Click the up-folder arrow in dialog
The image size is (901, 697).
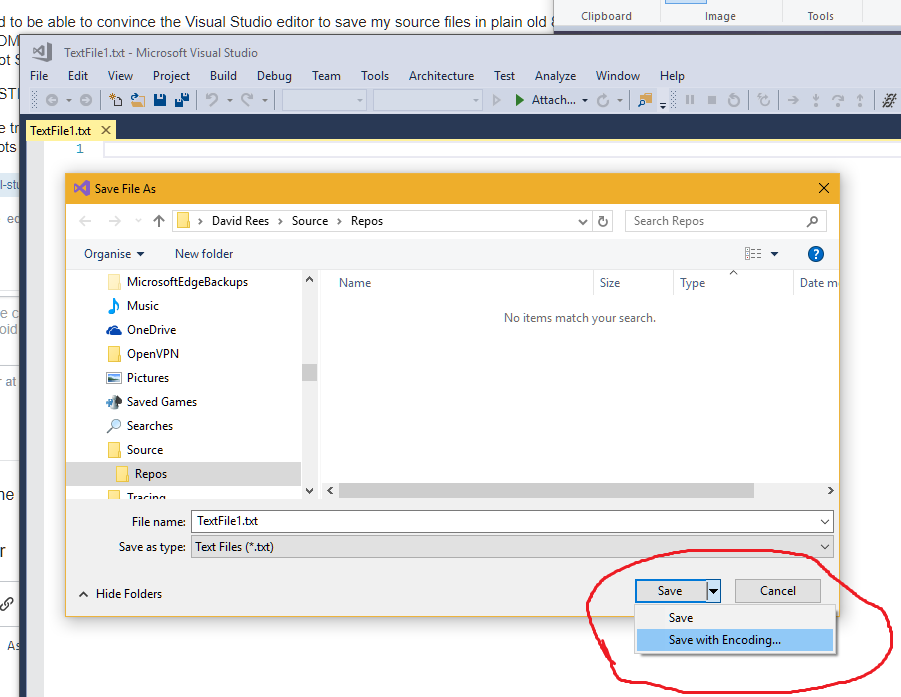pyautogui.click(x=158, y=221)
